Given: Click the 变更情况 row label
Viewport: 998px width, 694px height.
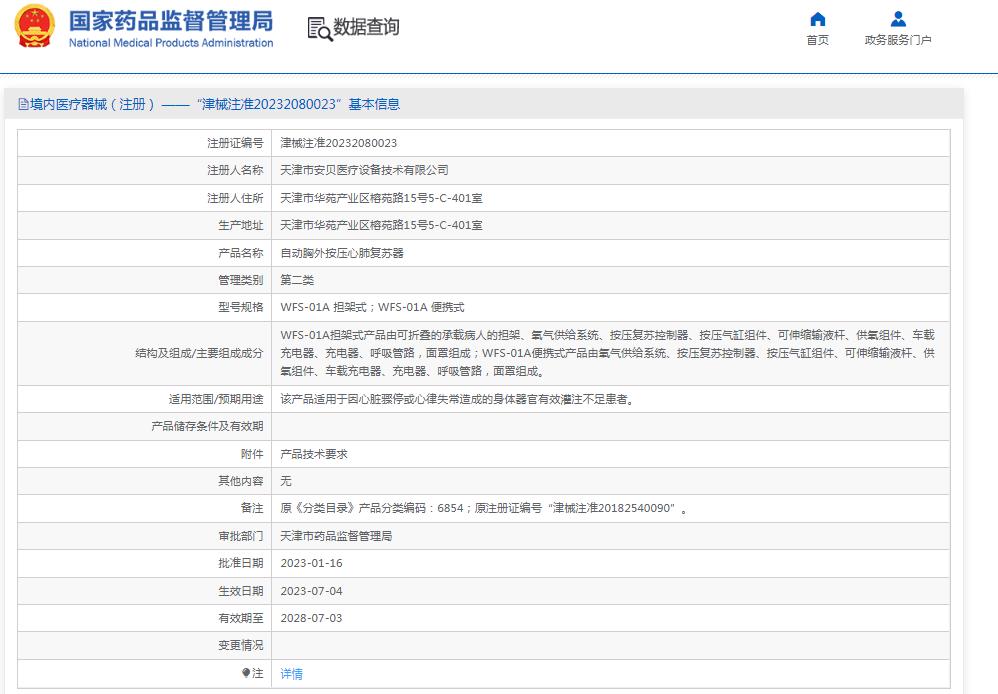Looking at the screenshot, I should click(x=241, y=645).
